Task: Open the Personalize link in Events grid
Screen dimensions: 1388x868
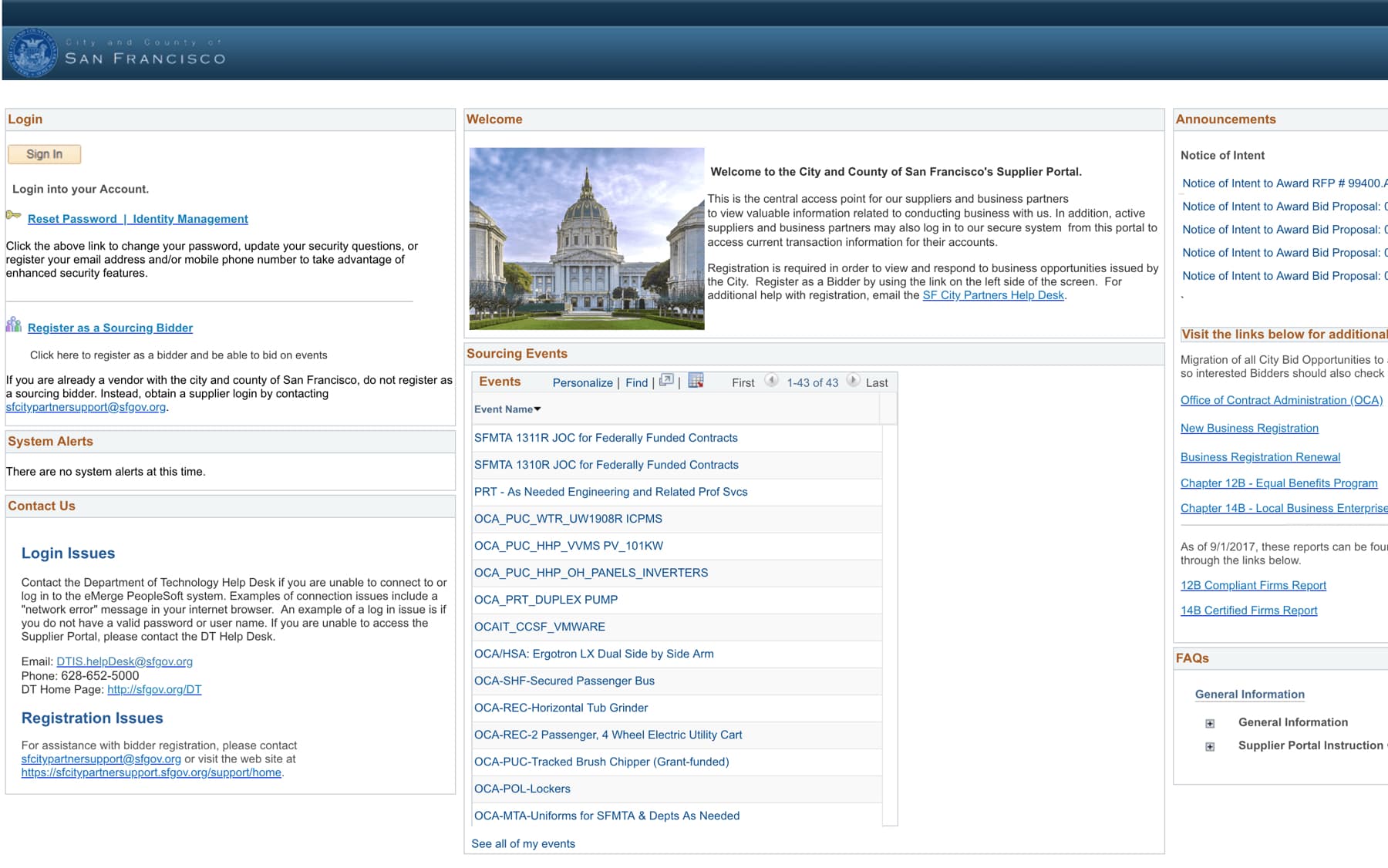Action: click(582, 382)
